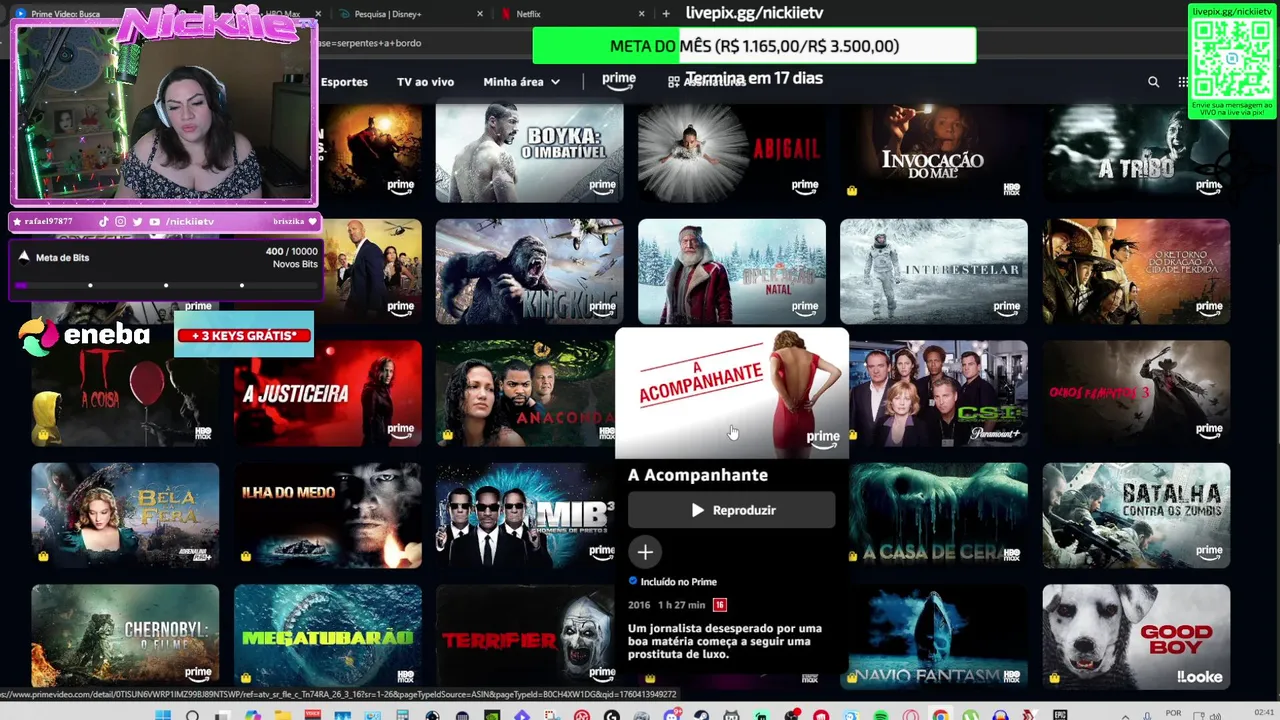Click the age rating 16 badge
The image size is (1280, 720).
coord(719,605)
